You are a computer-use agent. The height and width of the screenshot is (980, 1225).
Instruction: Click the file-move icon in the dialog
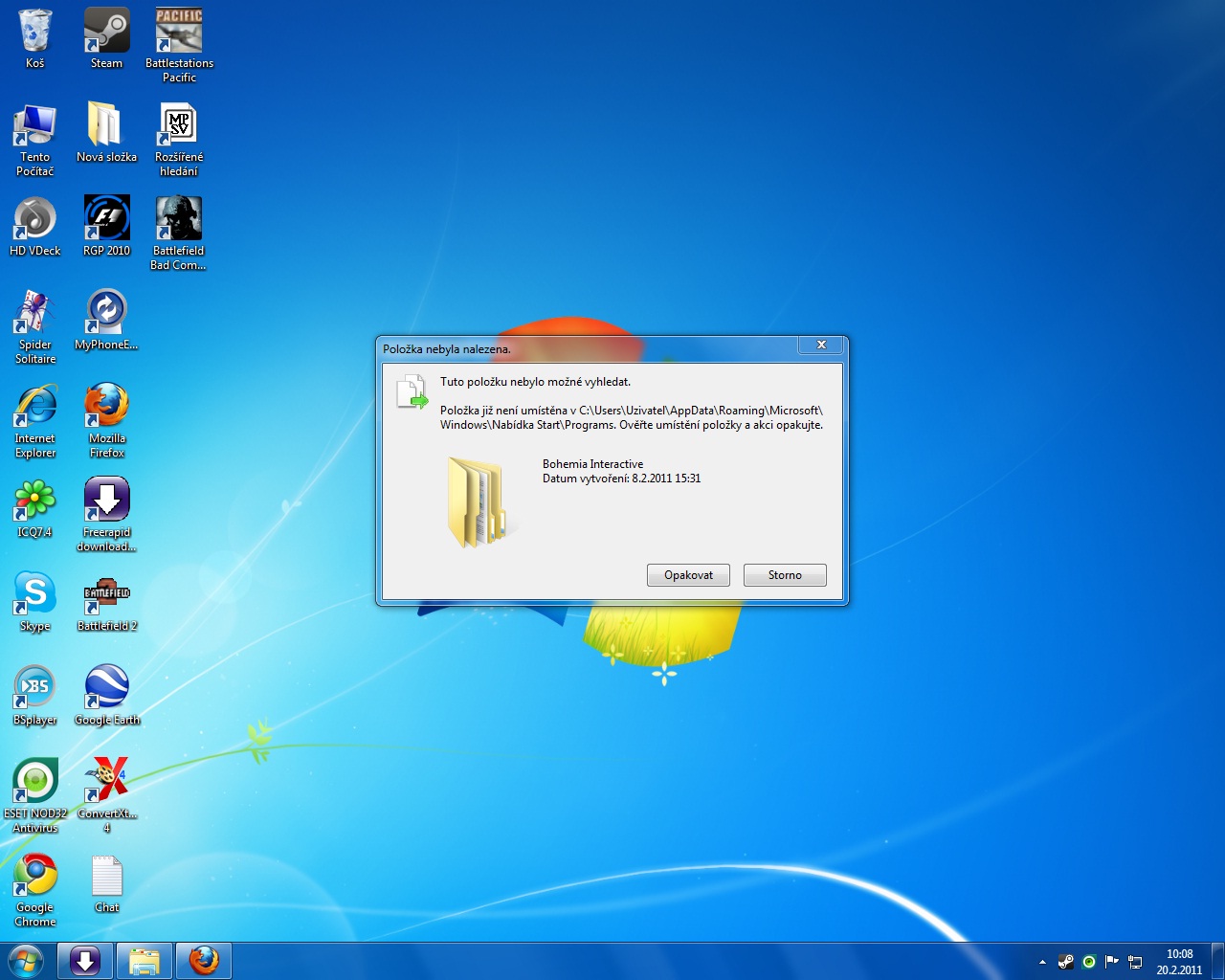click(x=412, y=391)
